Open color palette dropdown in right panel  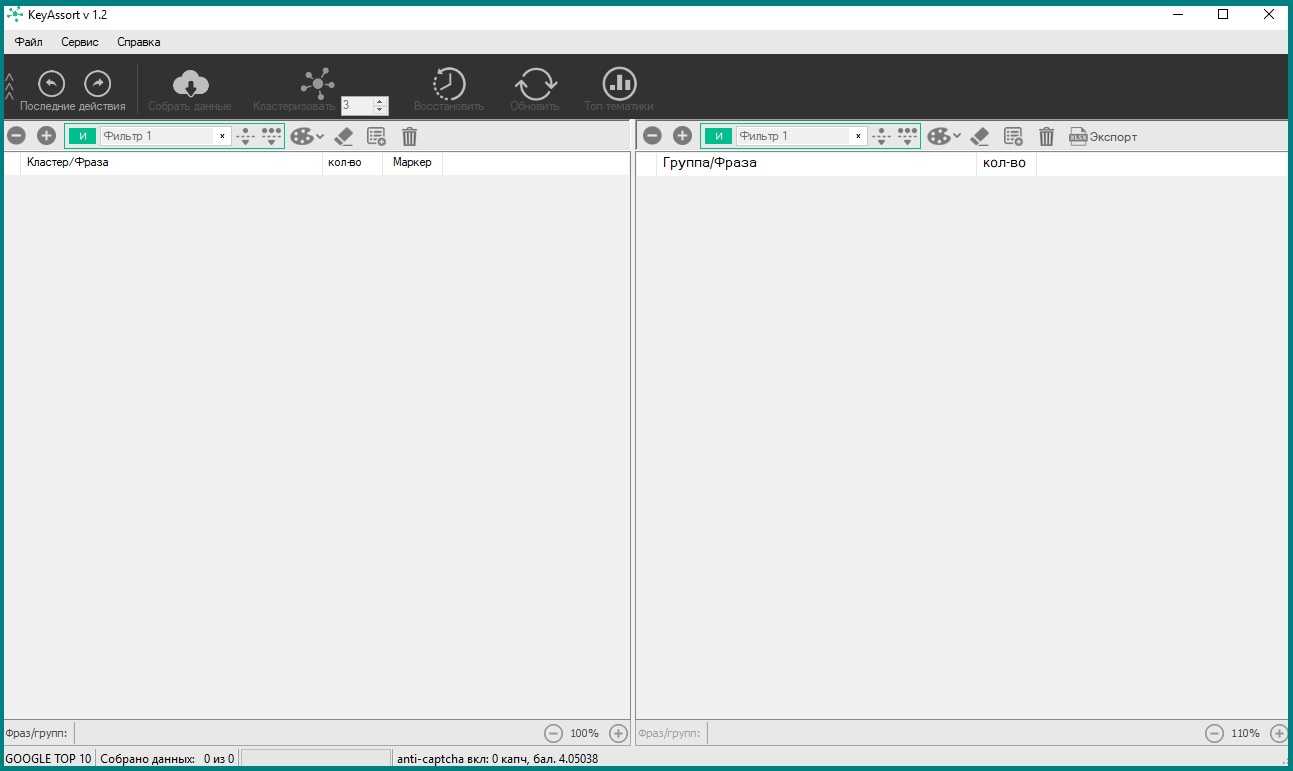coord(943,136)
